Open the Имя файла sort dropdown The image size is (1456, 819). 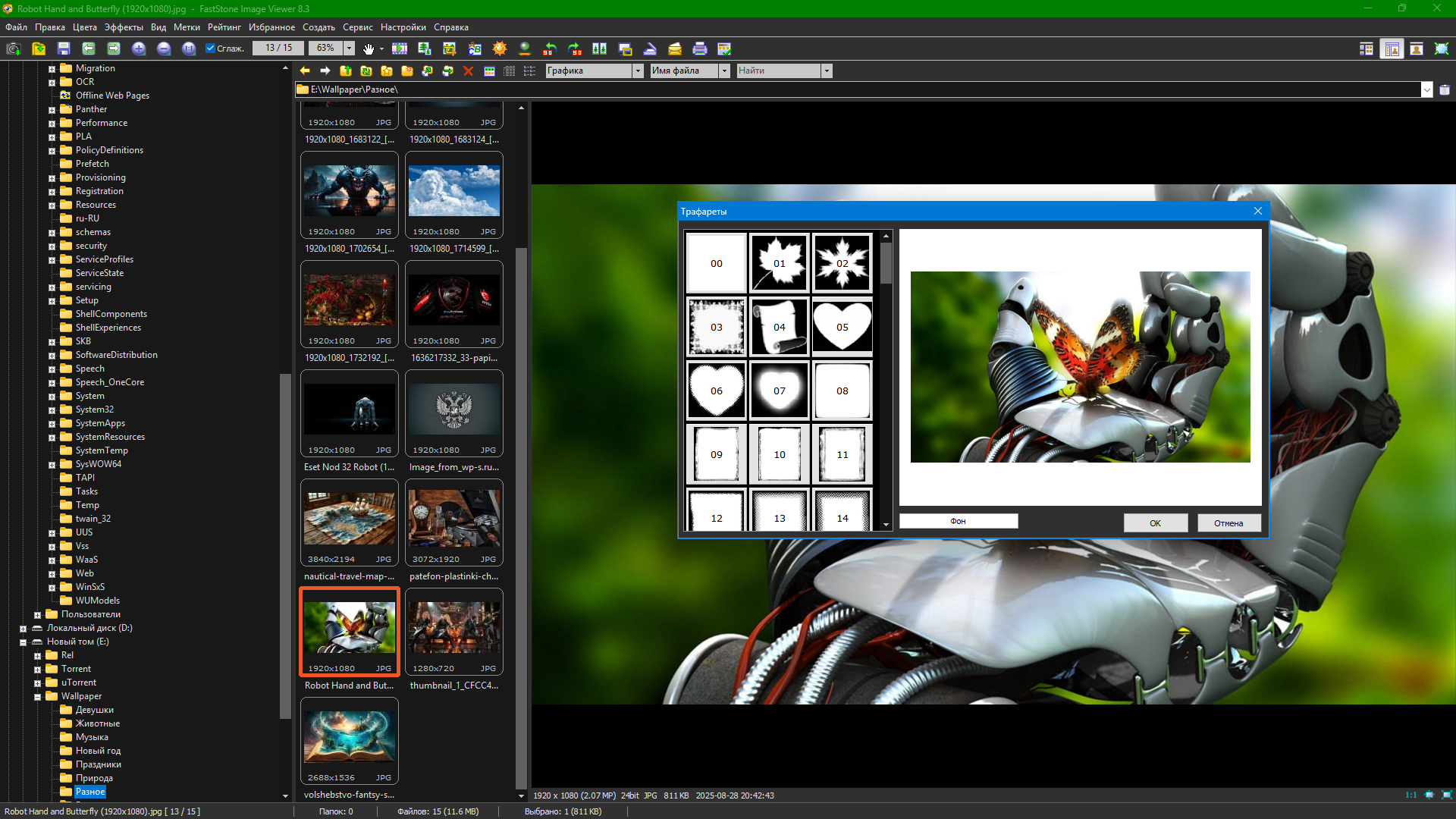[724, 71]
